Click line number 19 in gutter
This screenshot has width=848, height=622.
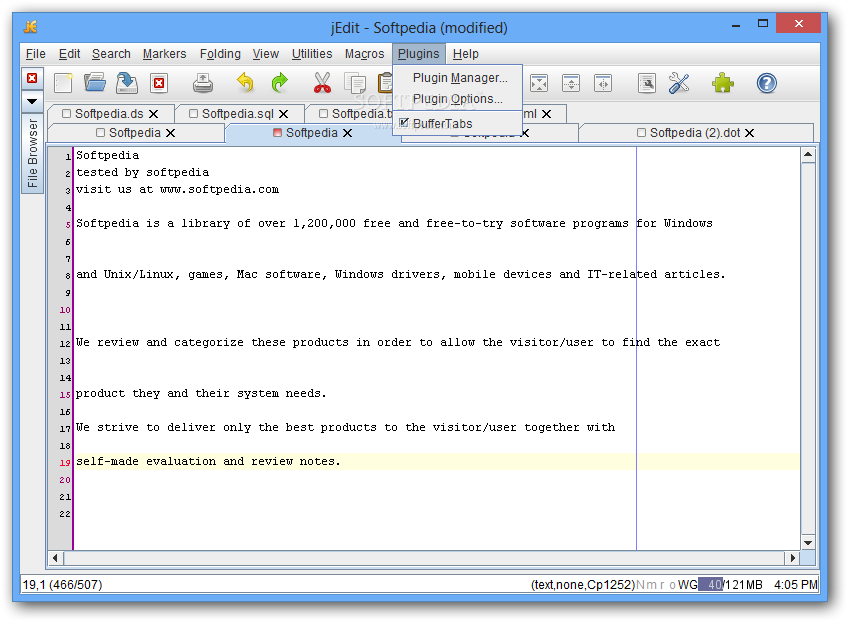(x=65, y=462)
